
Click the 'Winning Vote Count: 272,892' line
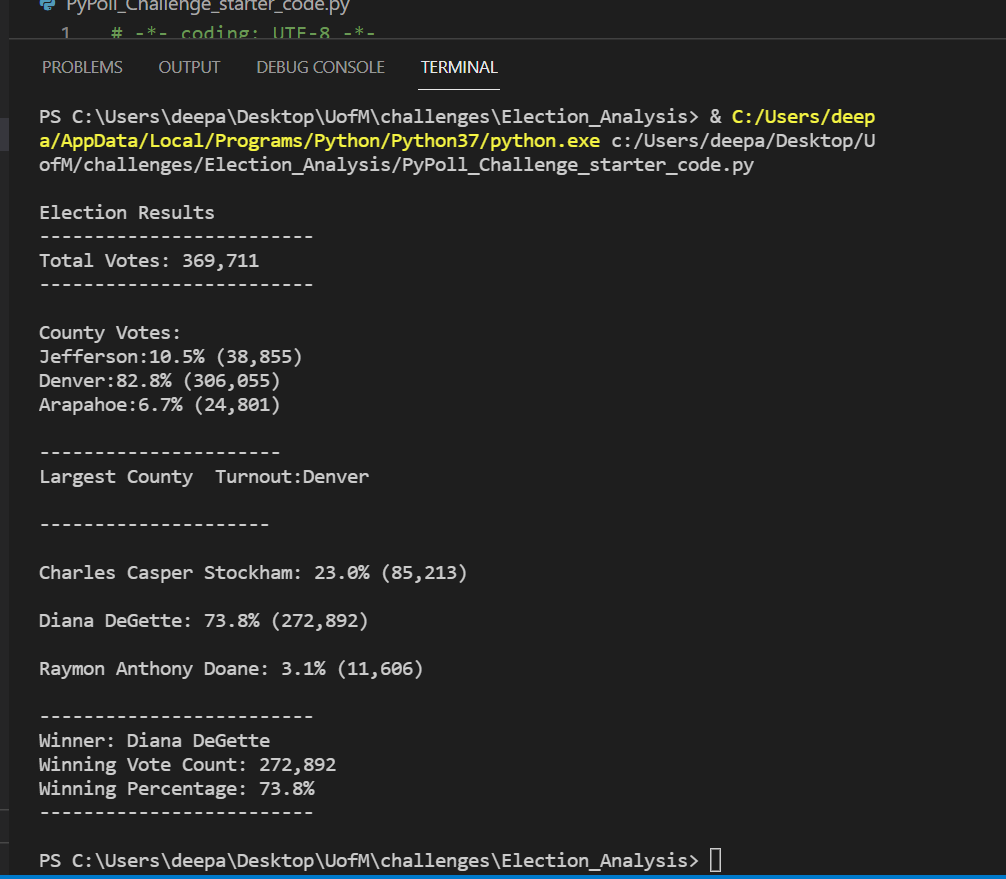[x=187, y=765]
